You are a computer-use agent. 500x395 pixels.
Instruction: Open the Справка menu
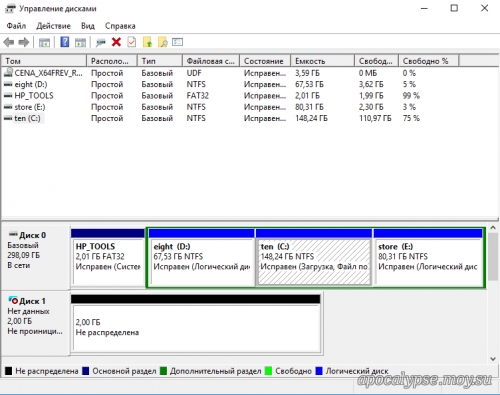pos(120,26)
